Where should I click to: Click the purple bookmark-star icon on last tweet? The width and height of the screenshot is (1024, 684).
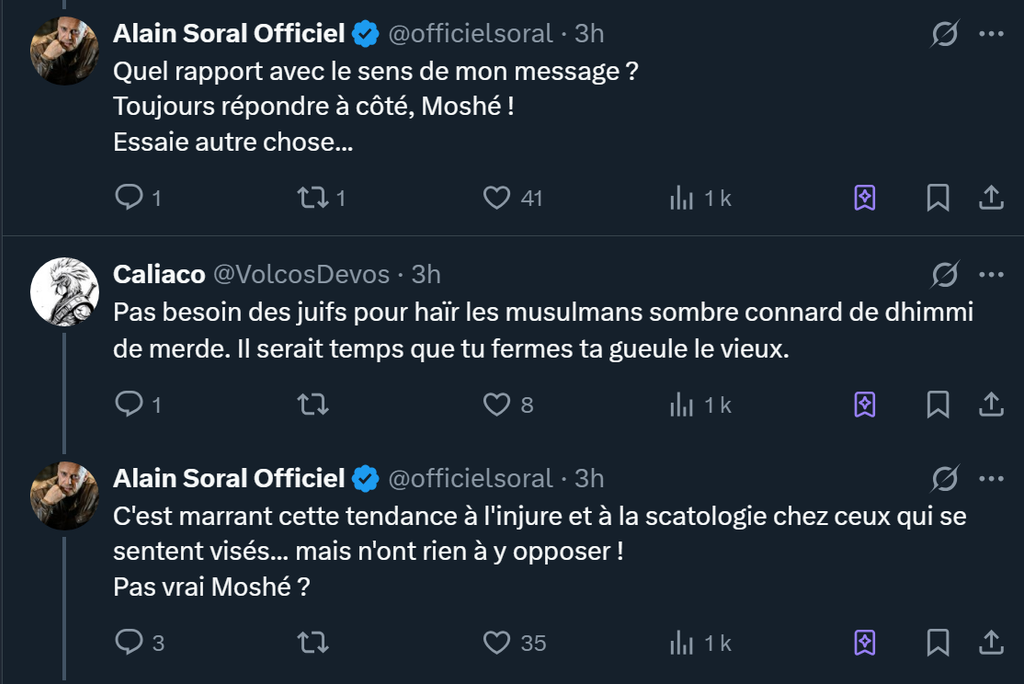click(865, 642)
